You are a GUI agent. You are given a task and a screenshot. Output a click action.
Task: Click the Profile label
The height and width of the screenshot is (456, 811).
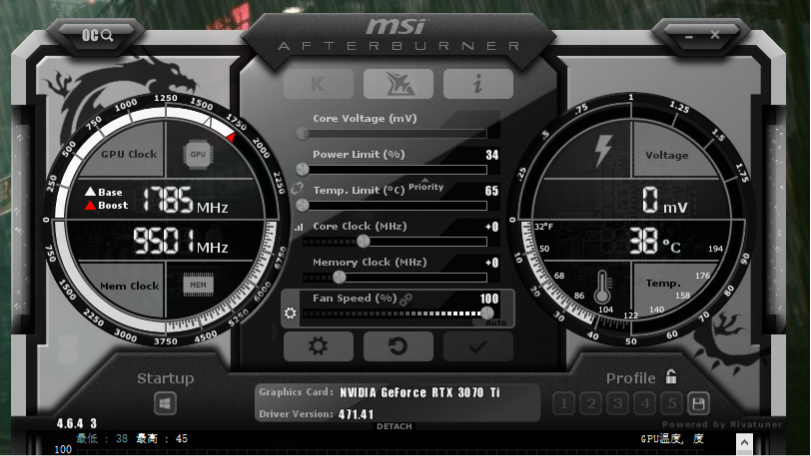[630, 378]
